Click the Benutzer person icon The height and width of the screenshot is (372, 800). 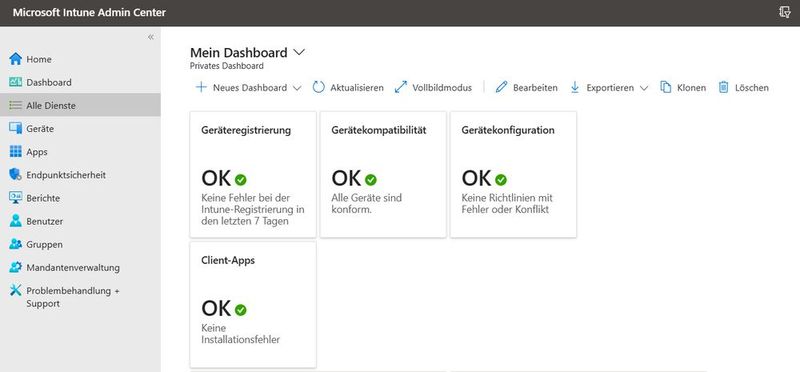(16, 221)
